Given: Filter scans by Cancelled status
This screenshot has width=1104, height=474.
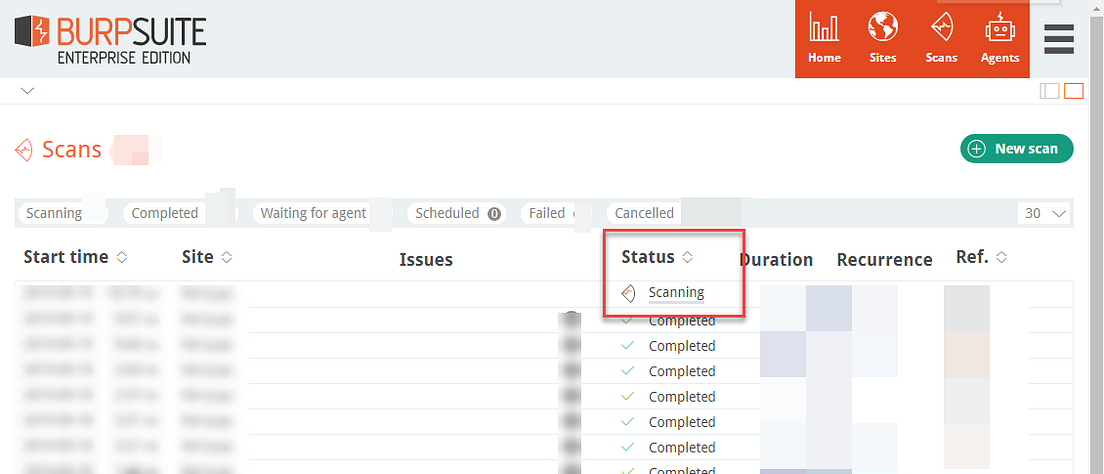Looking at the screenshot, I should pyautogui.click(x=644, y=213).
